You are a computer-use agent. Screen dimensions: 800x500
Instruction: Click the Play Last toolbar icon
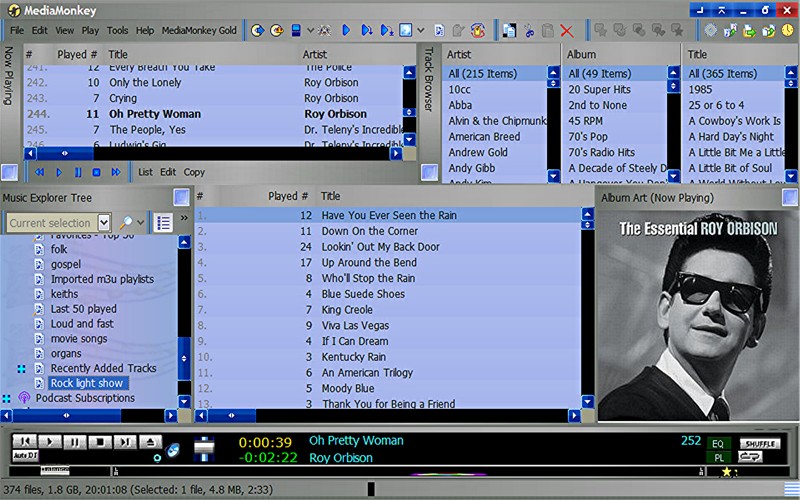[386, 31]
